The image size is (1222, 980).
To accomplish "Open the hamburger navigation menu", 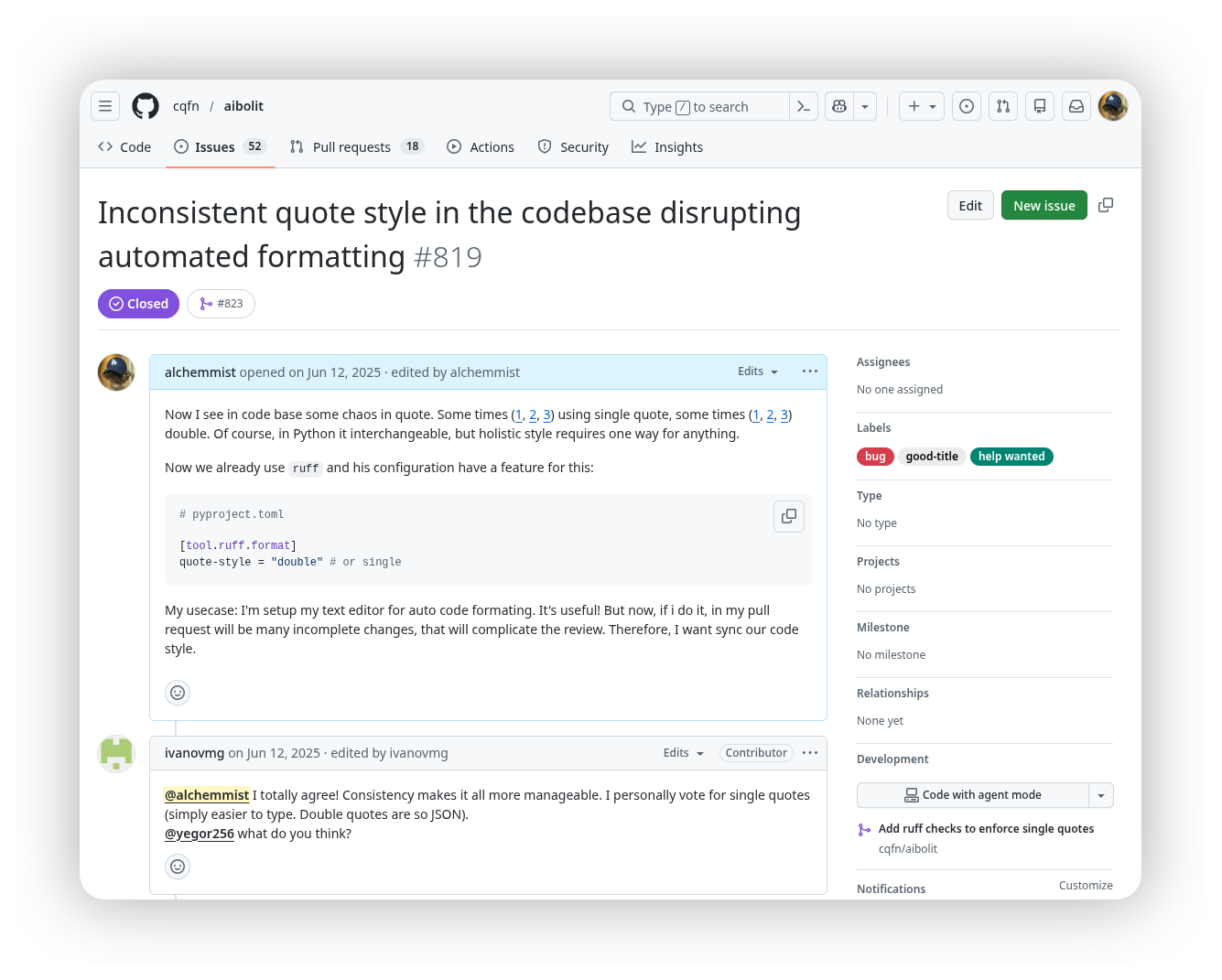I will (105, 106).
